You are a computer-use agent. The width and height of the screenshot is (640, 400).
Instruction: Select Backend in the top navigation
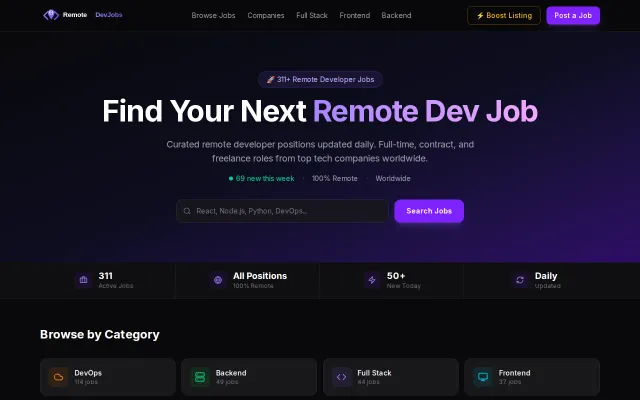(x=396, y=16)
